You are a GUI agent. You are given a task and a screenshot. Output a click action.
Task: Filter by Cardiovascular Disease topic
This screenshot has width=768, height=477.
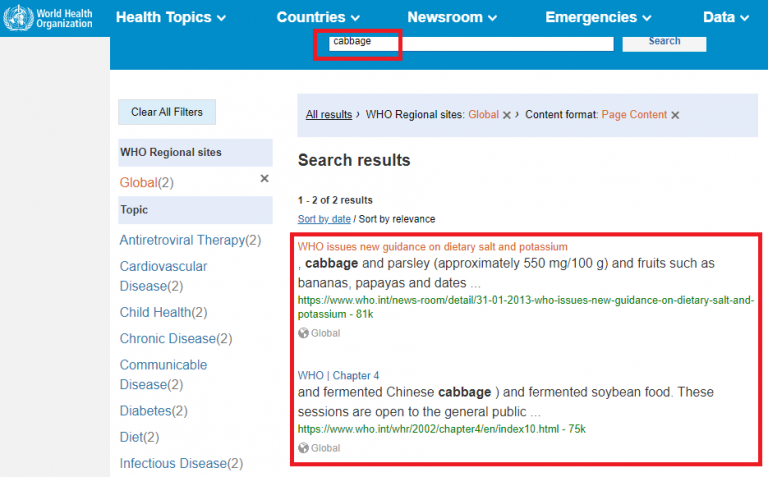click(x=163, y=276)
